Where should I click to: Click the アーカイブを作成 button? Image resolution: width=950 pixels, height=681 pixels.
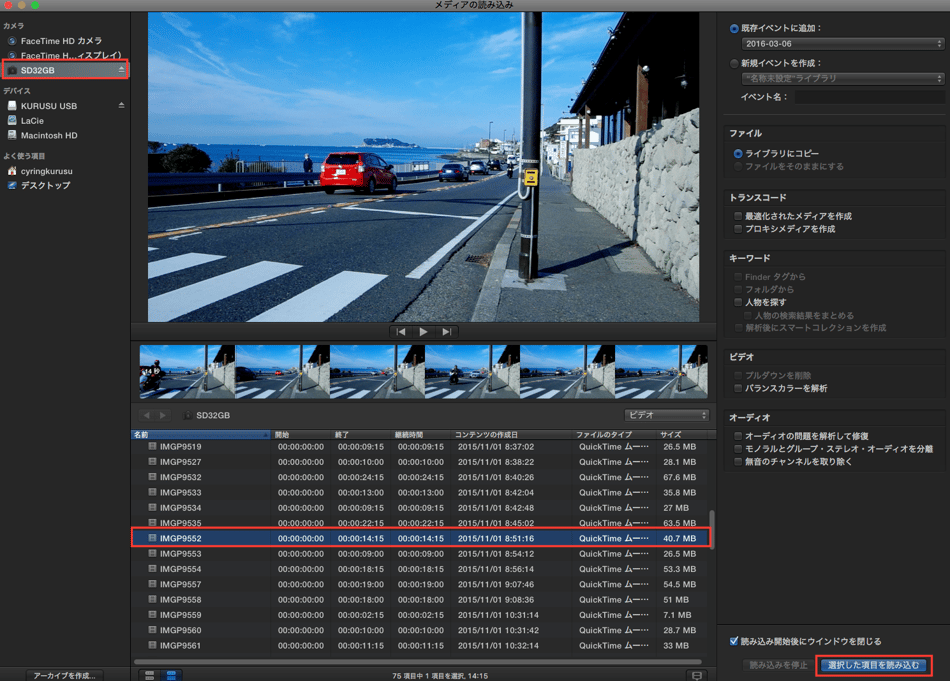pyautogui.click(x=64, y=675)
